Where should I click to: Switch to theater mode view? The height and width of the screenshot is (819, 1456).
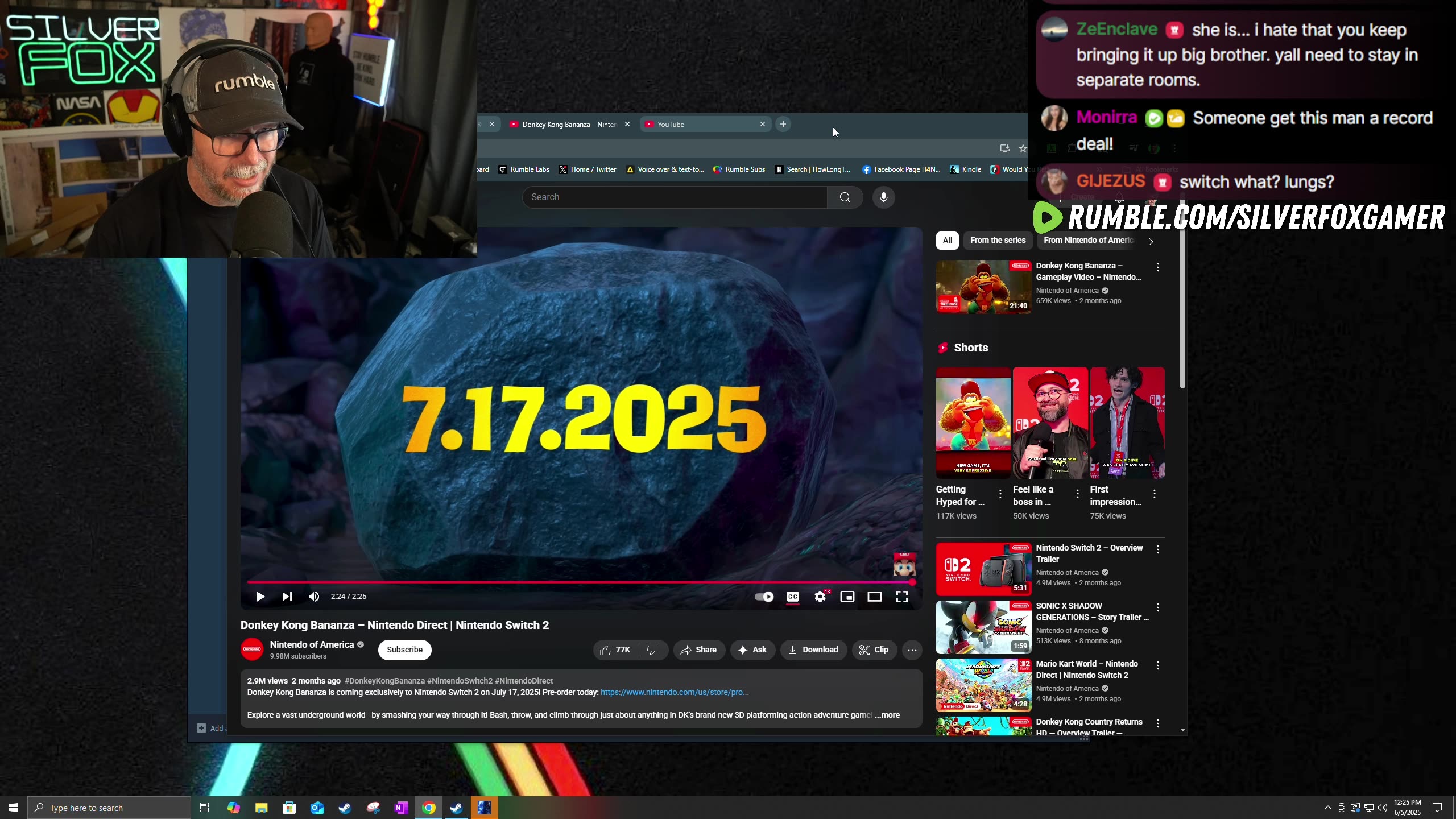tap(874, 597)
